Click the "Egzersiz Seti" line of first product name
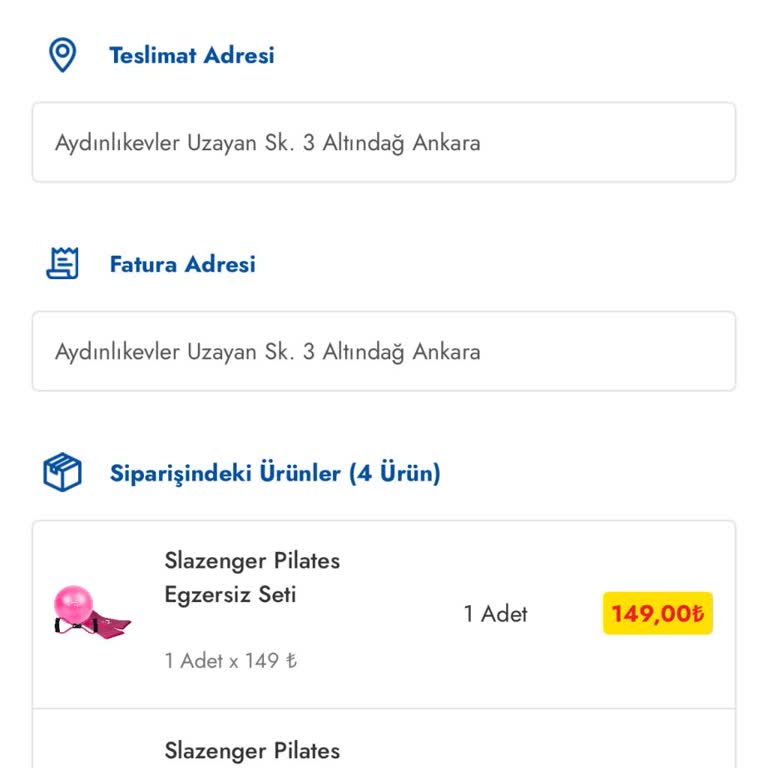 pyautogui.click(x=230, y=595)
